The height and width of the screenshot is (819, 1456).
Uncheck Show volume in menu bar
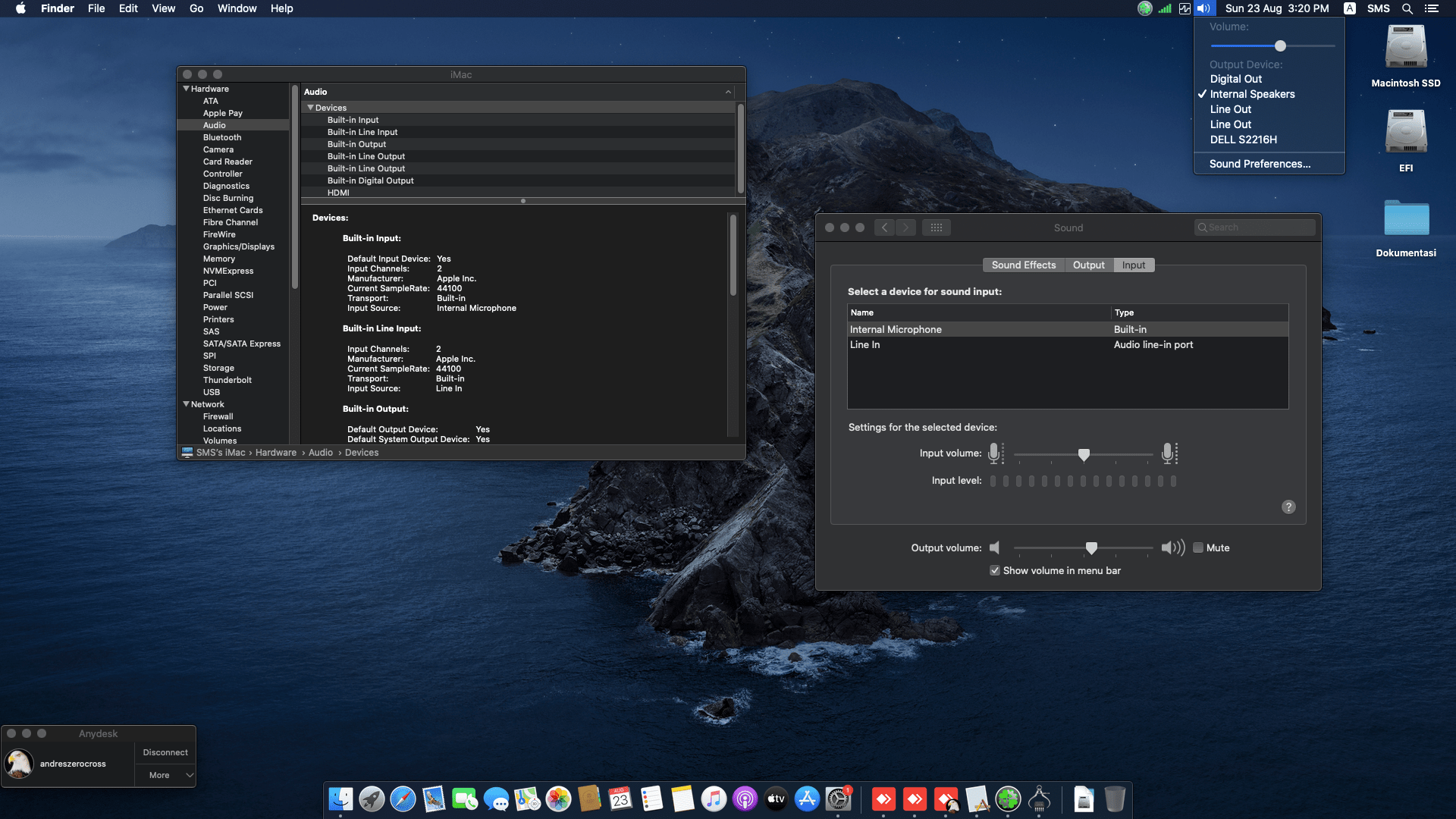coord(994,570)
